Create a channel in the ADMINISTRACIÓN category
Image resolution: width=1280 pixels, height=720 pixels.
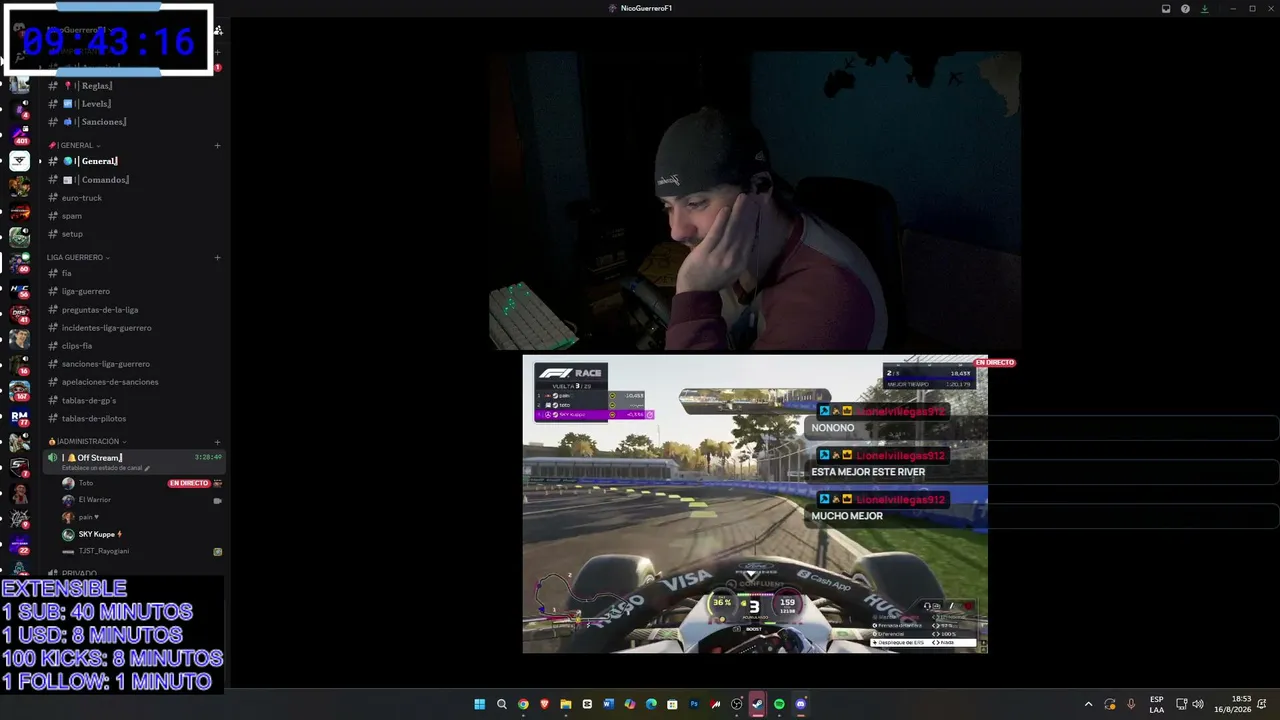[217, 441]
